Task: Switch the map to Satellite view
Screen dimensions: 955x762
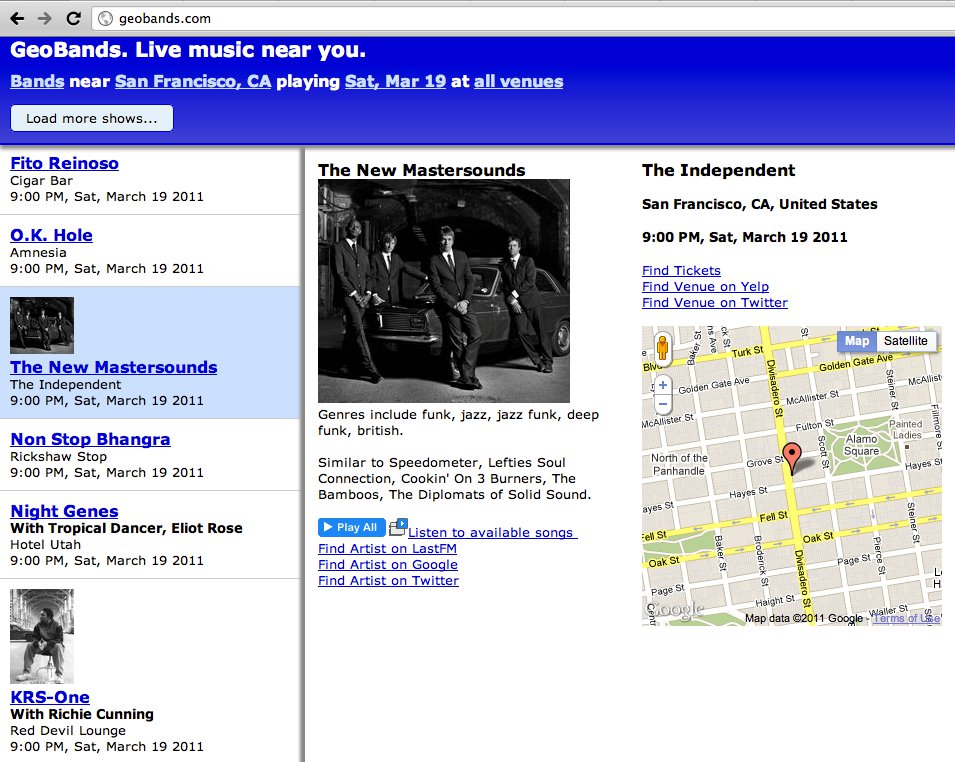Action: [905, 341]
